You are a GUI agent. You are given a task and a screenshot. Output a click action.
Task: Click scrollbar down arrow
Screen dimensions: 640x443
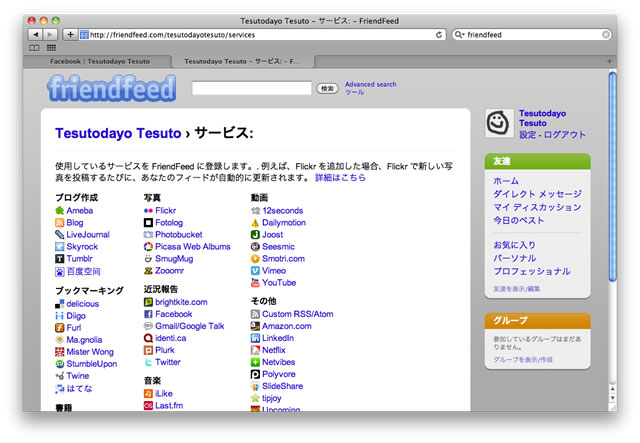612,398
